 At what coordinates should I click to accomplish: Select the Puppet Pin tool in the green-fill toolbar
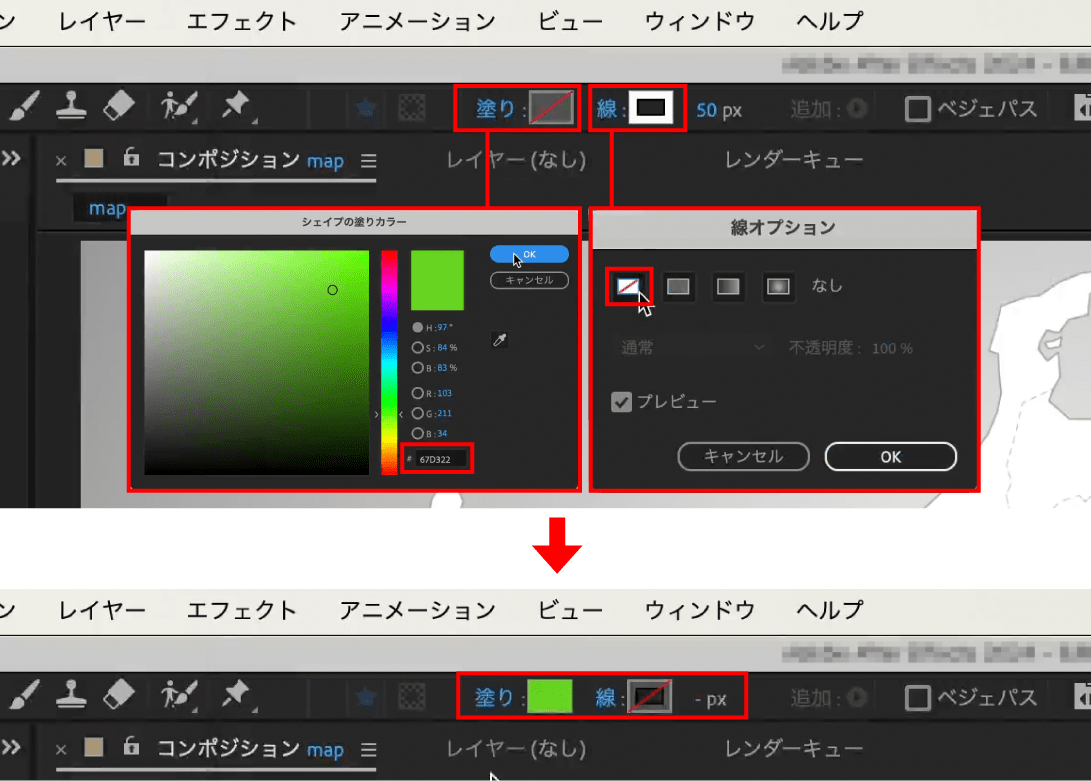click(236, 694)
